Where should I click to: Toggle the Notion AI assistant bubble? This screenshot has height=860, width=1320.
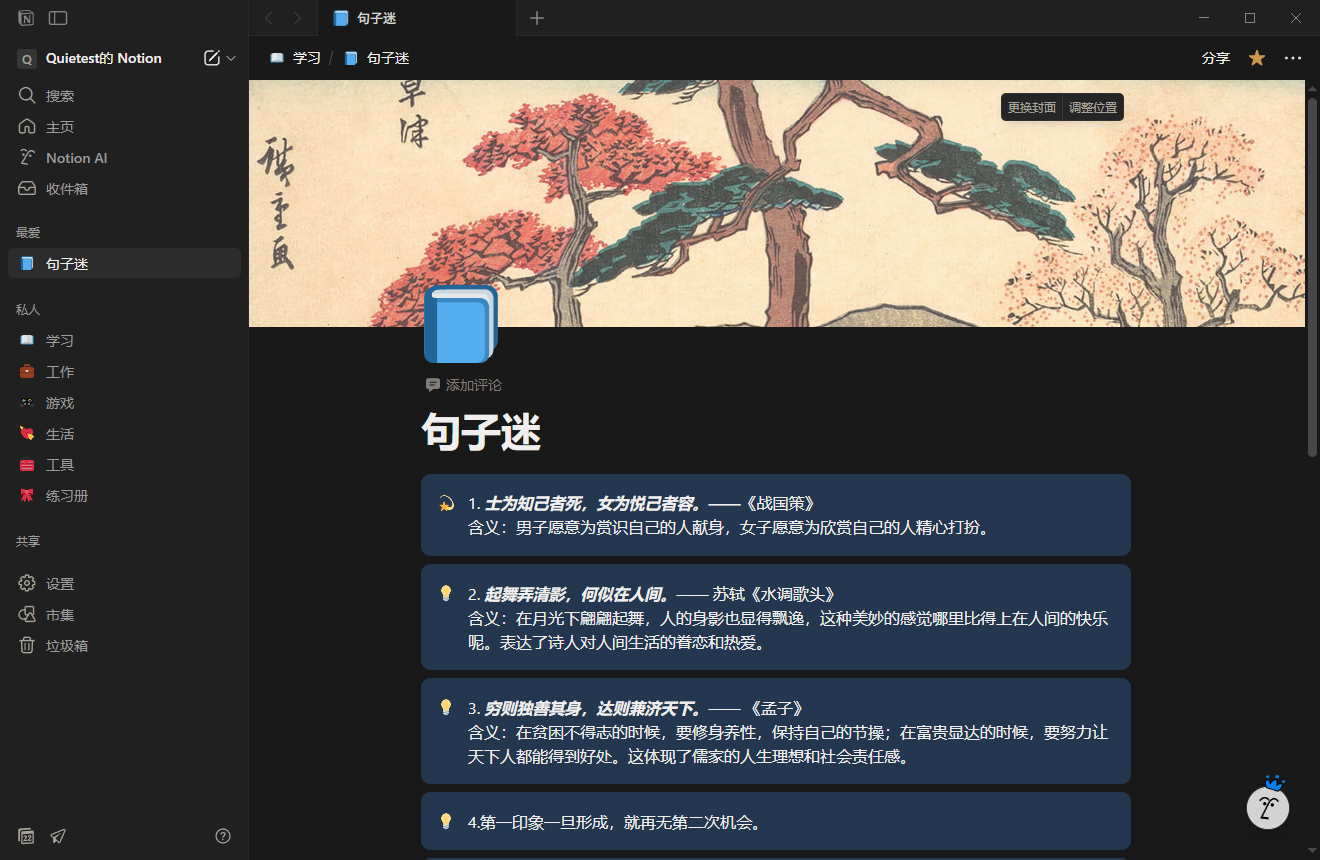(1268, 807)
